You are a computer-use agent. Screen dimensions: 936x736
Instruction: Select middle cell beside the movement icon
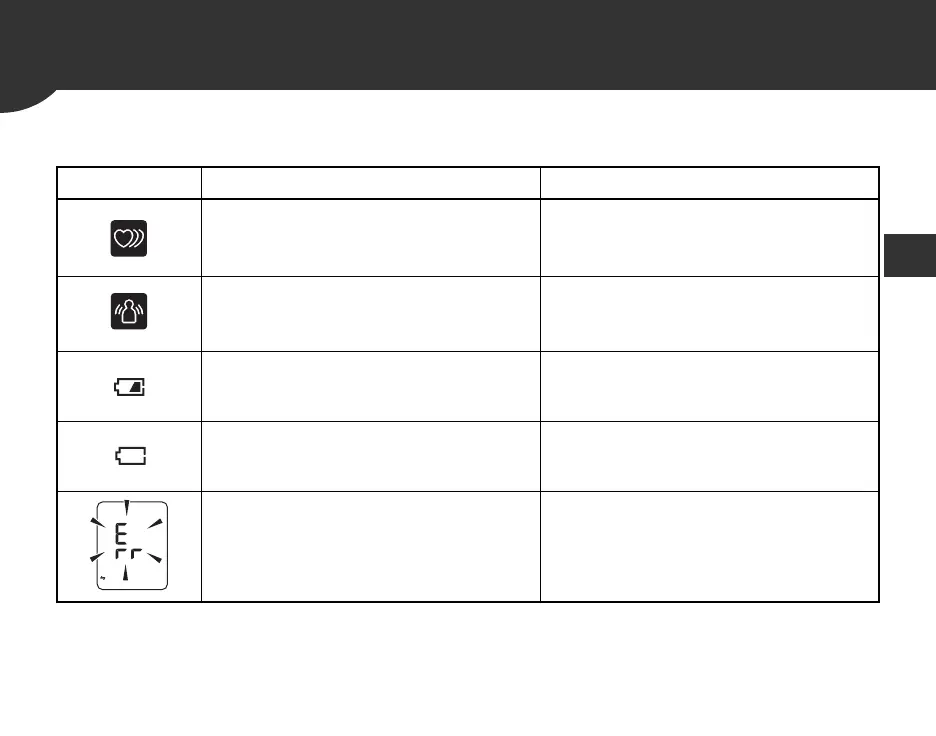click(370, 313)
